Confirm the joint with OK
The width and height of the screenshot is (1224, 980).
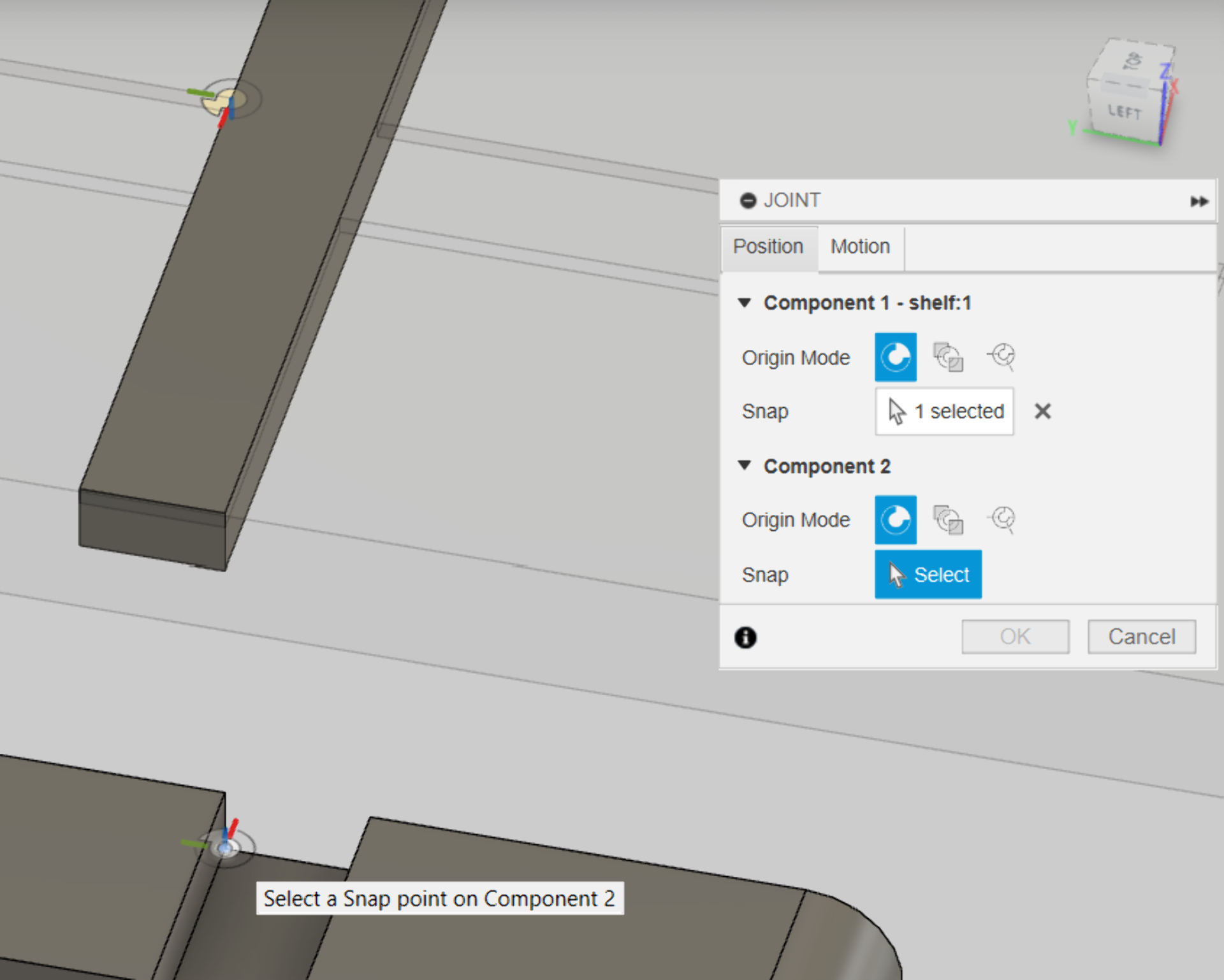pyautogui.click(x=1014, y=636)
